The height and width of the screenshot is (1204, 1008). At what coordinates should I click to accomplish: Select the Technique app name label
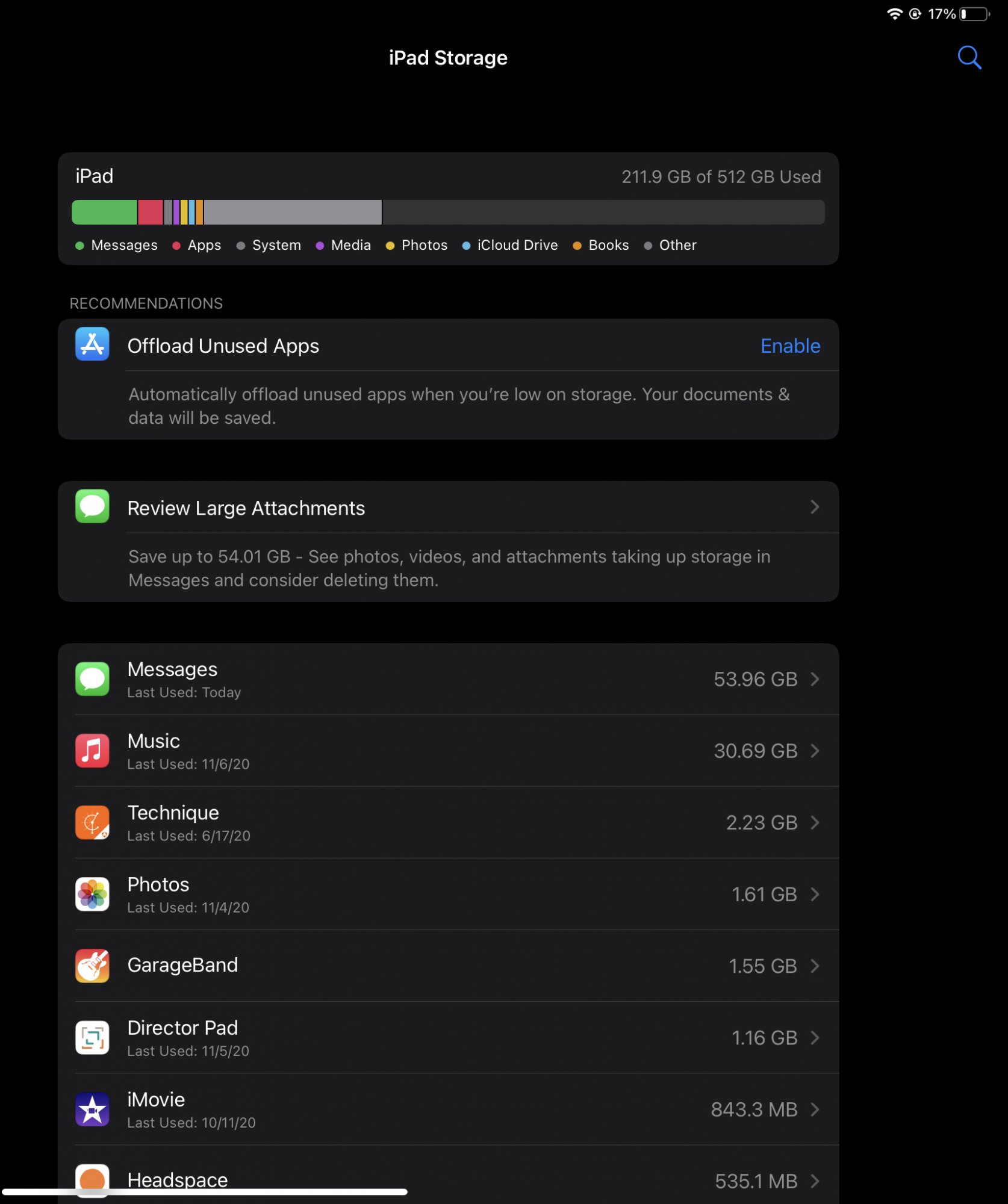pyautogui.click(x=173, y=813)
